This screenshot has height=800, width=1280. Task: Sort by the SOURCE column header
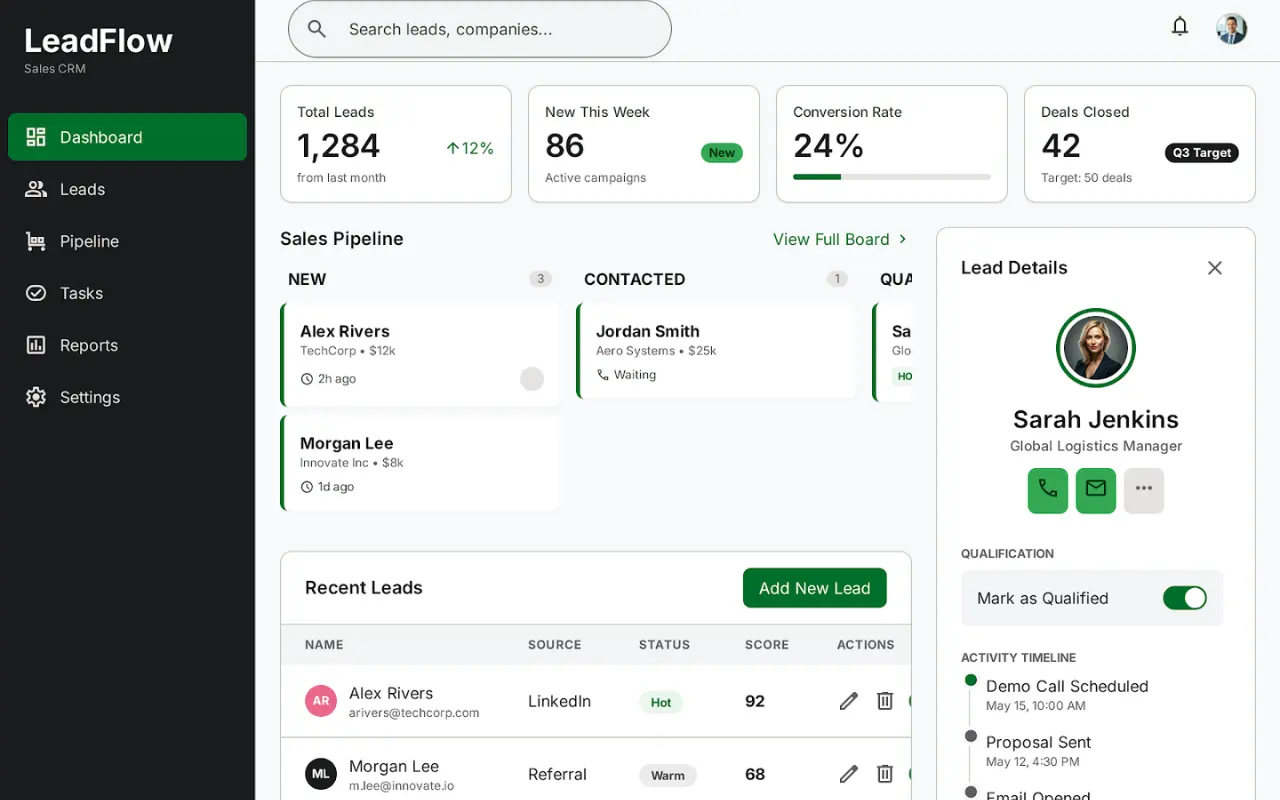click(555, 645)
